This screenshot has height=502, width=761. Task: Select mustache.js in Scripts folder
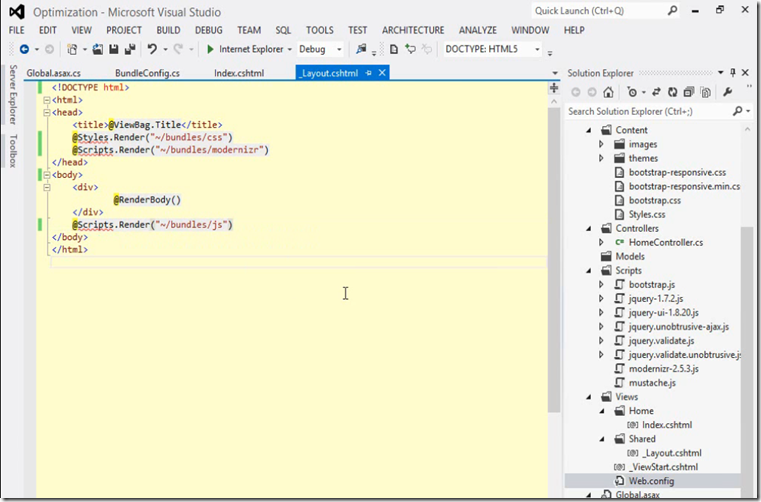652,383
